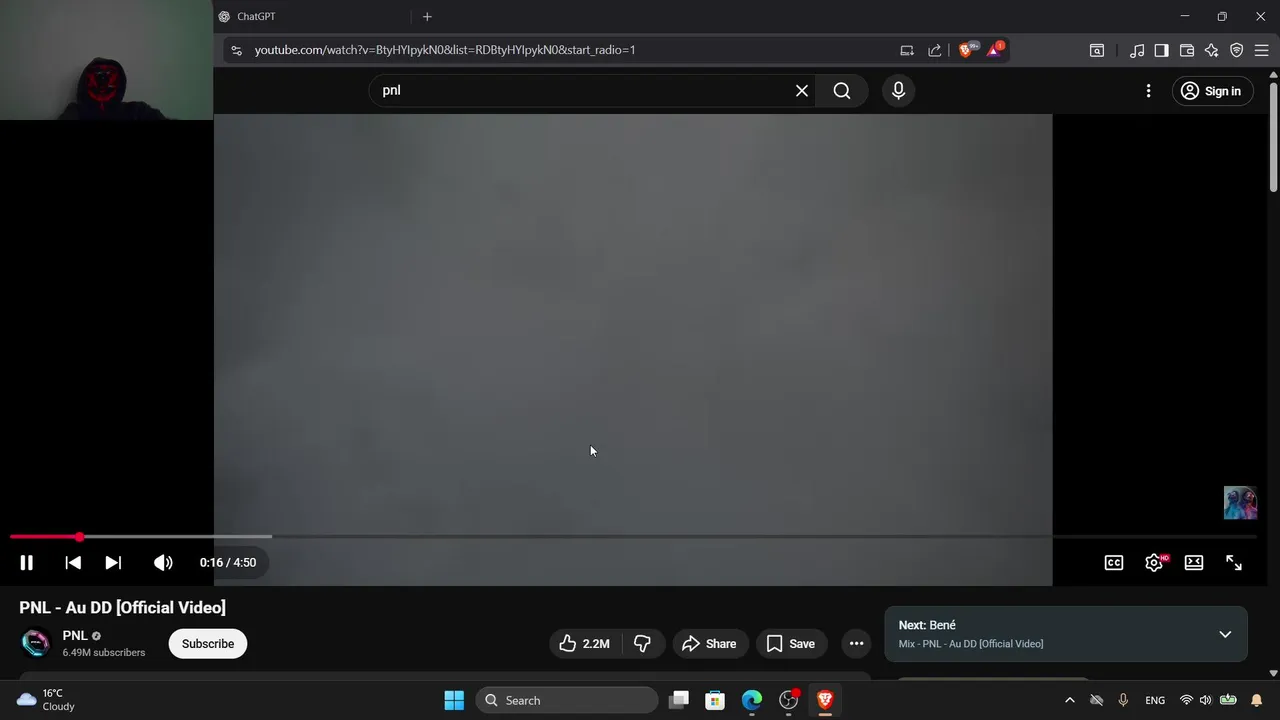Open the Brave playlist music icon
The image size is (1280, 720).
click(1137, 50)
